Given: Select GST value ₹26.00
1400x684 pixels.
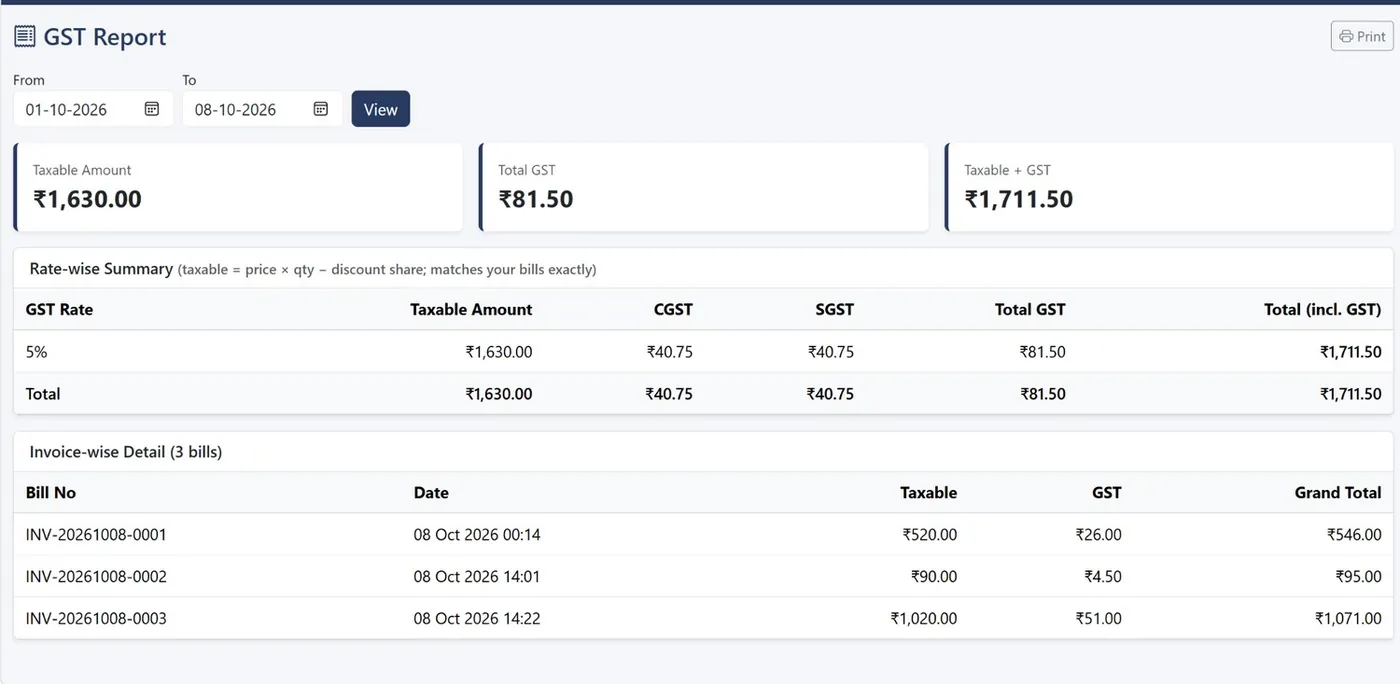Looking at the screenshot, I should 1098,535.
